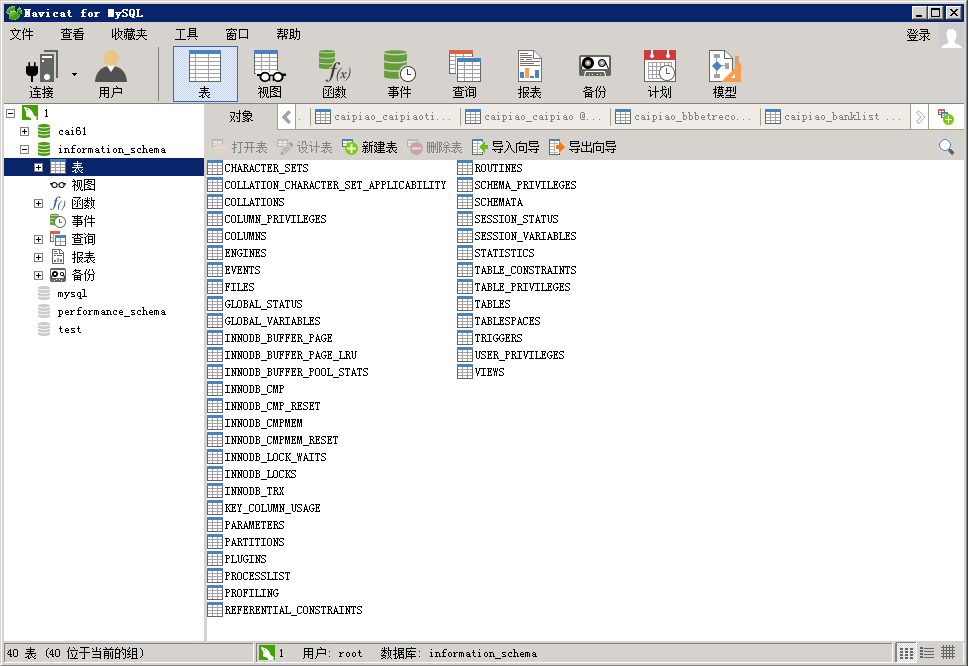Click the 连接 (Connection) toolbar icon

coord(41,74)
